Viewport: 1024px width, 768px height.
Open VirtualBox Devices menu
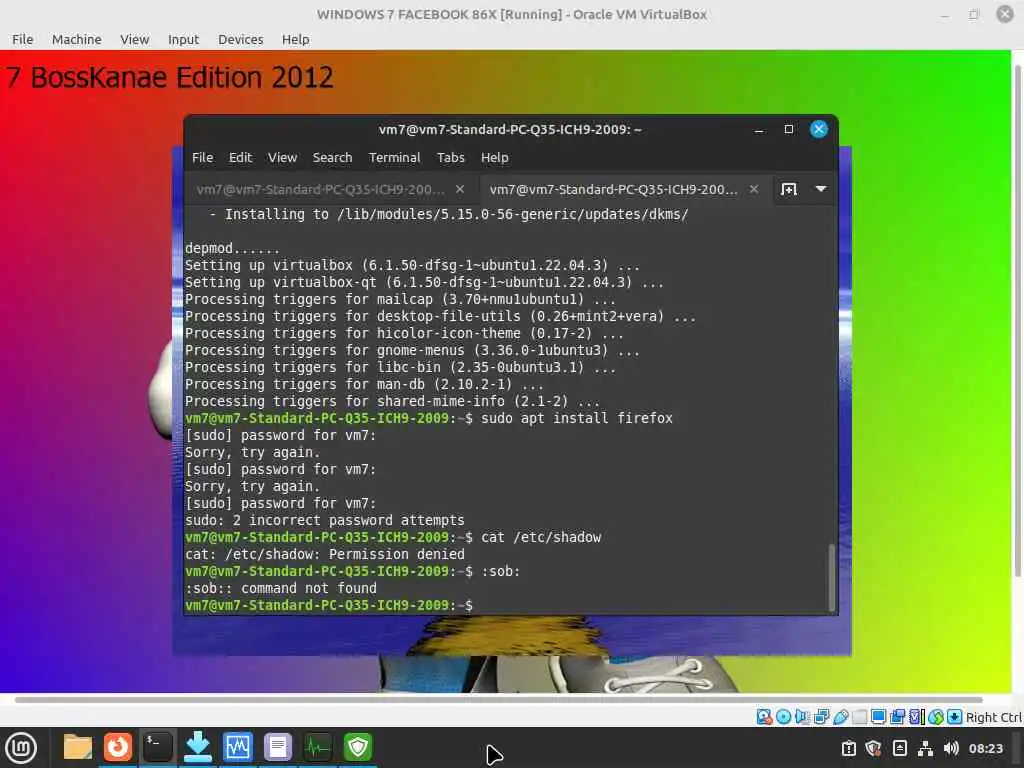(240, 39)
